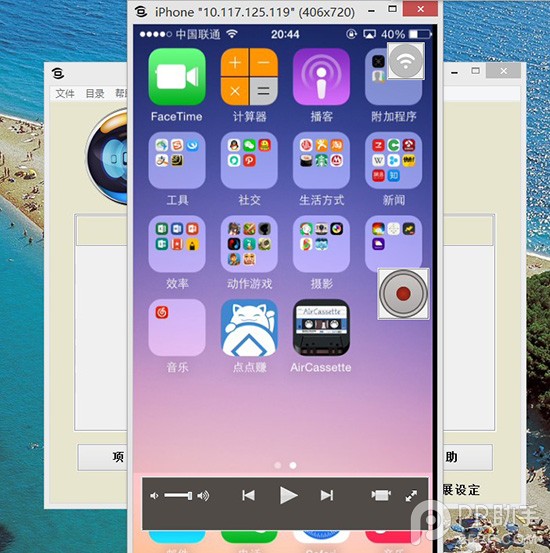This screenshot has width=550, height=553.
Task: Click the background window's app logo icon
Action: coord(58,73)
